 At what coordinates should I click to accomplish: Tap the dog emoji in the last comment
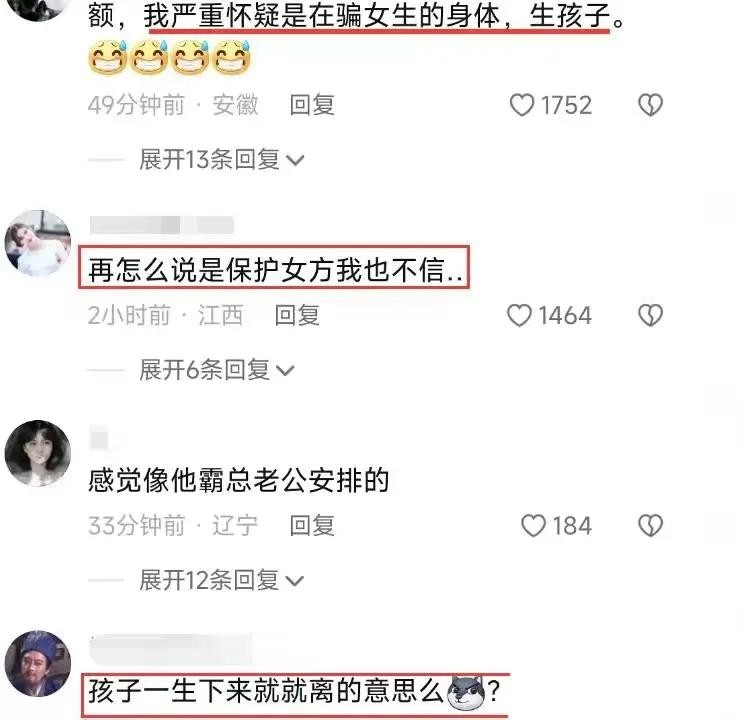tap(467, 692)
